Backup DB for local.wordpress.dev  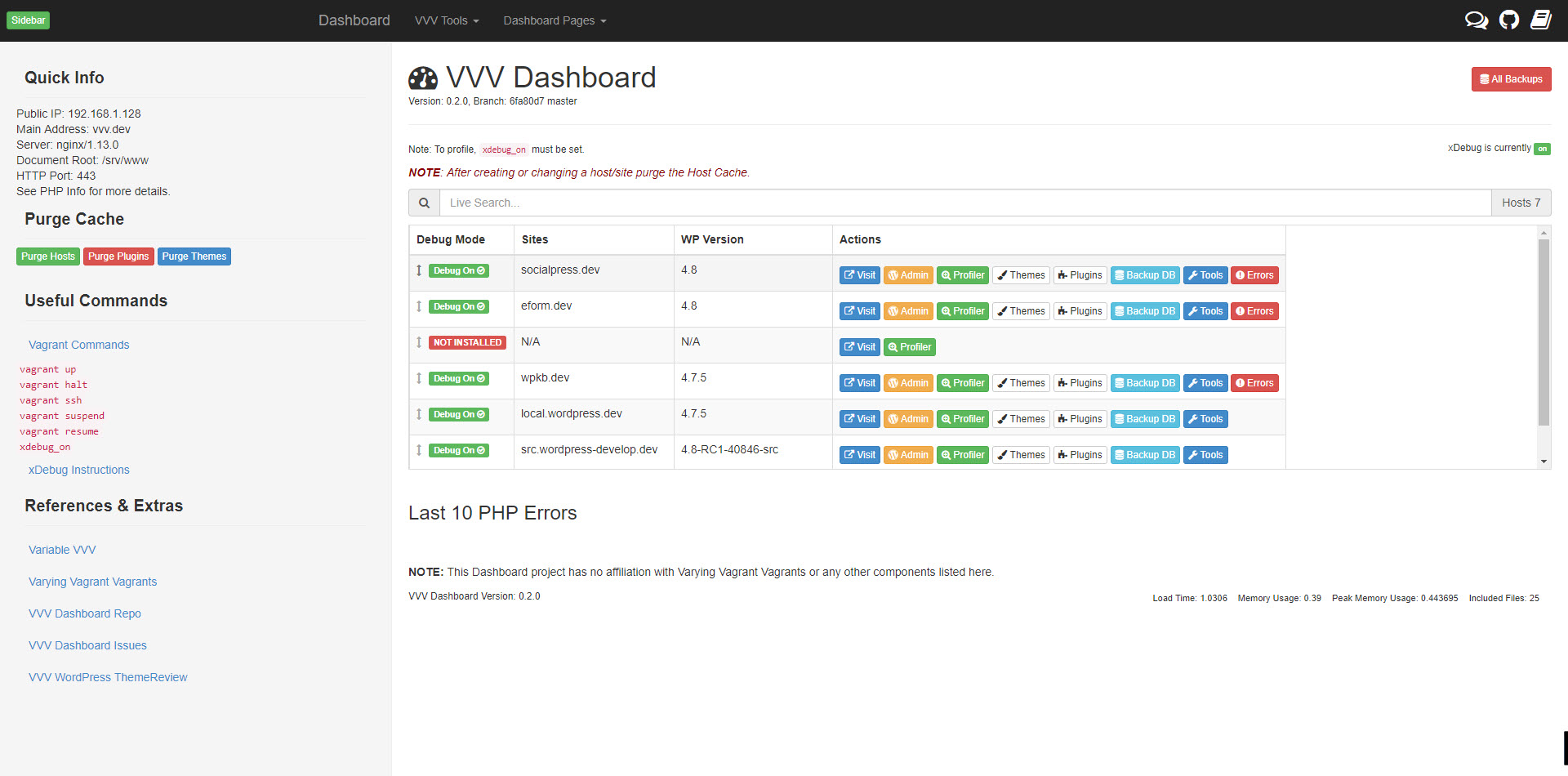(x=1145, y=419)
